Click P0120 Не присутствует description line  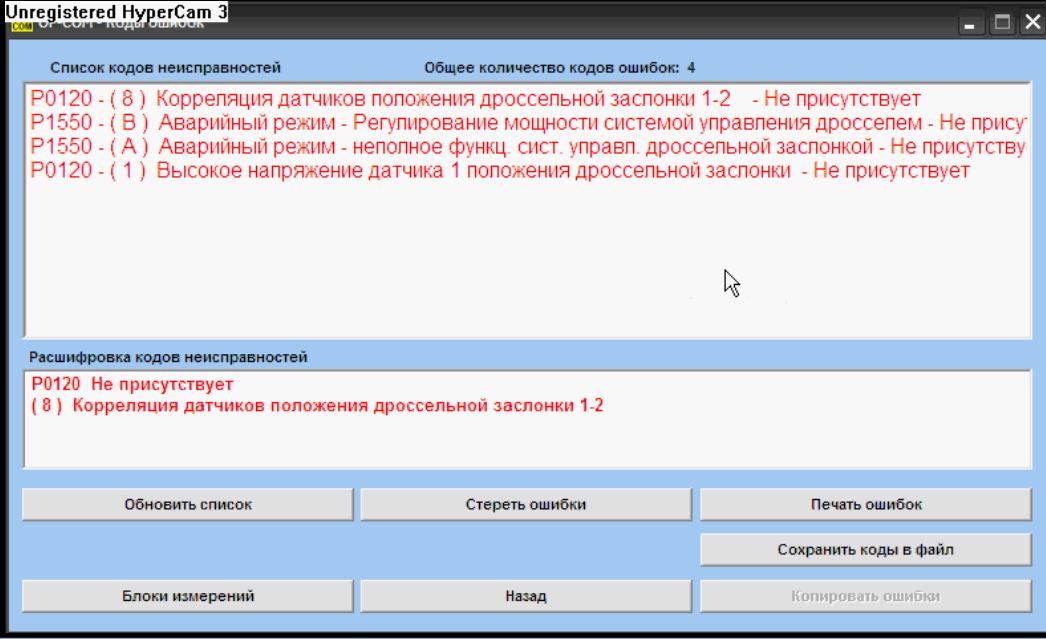click(132, 384)
